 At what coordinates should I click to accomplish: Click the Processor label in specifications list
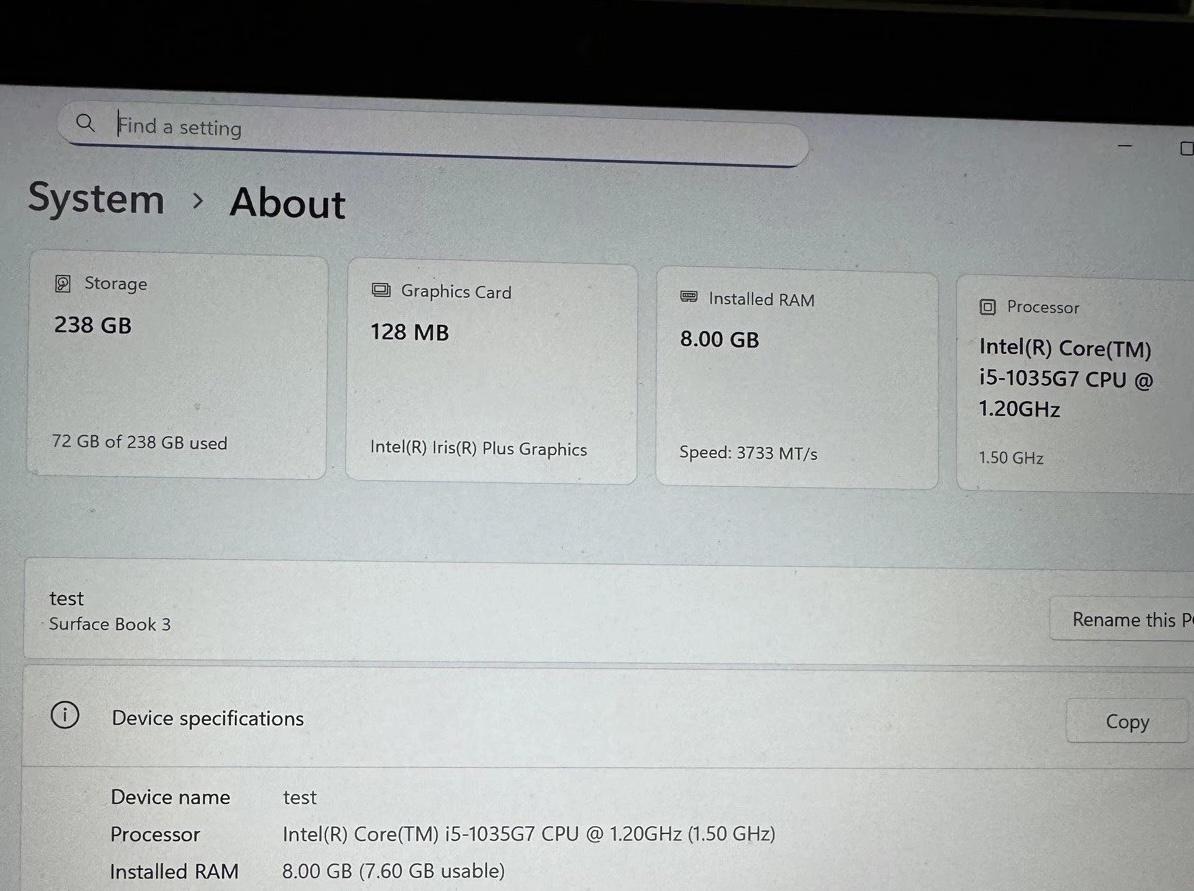tap(155, 835)
